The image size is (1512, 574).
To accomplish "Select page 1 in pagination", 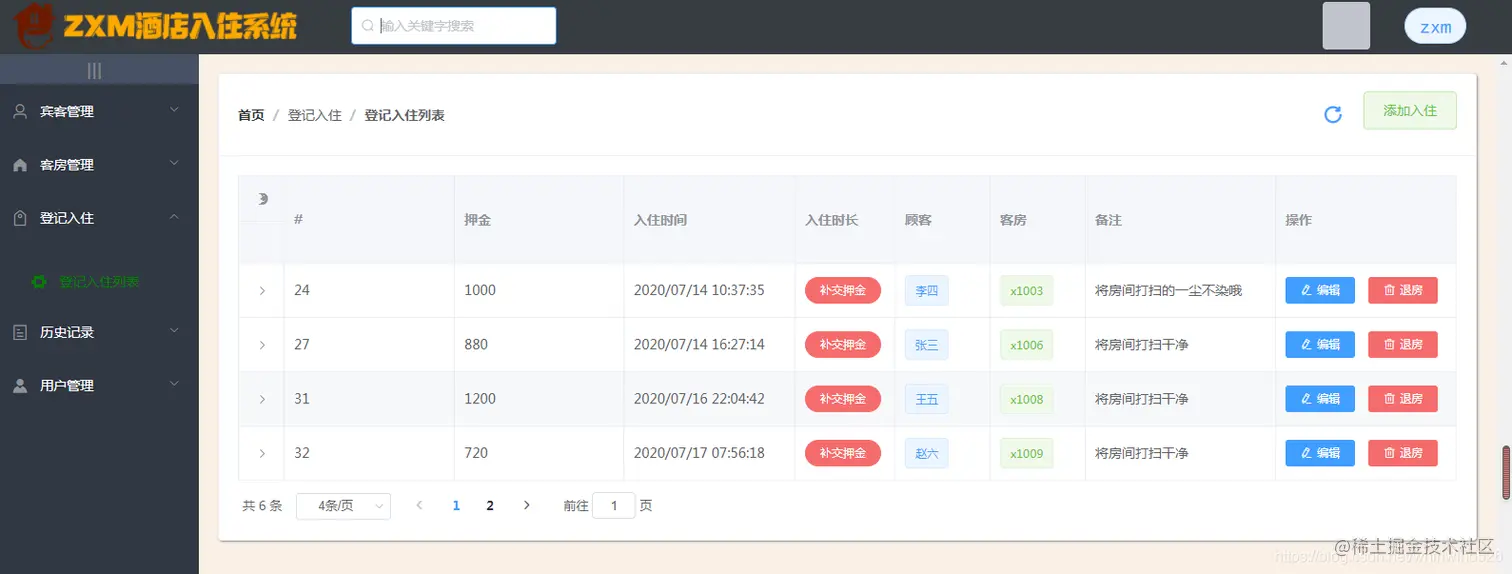I will [x=456, y=506].
